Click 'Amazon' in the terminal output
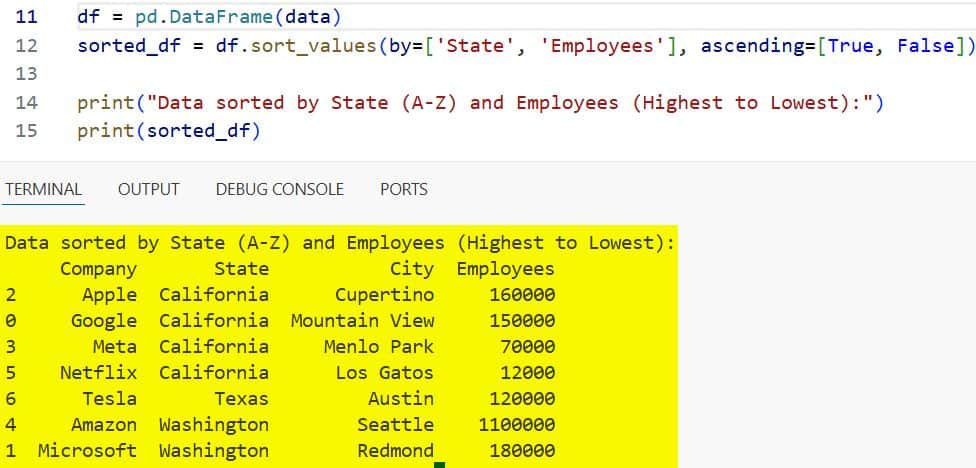 tap(104, 424)
